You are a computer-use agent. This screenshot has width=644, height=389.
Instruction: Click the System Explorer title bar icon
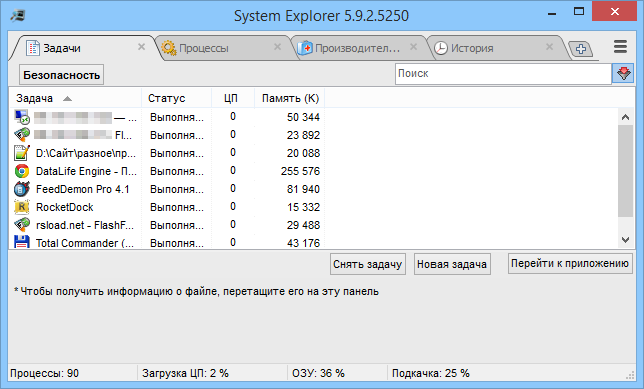pyautogui.click(x=18, y=15)
